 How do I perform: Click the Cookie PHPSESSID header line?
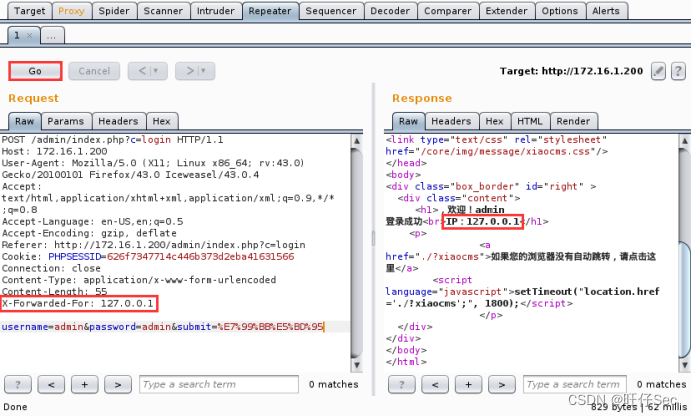[x=148, y=257]
